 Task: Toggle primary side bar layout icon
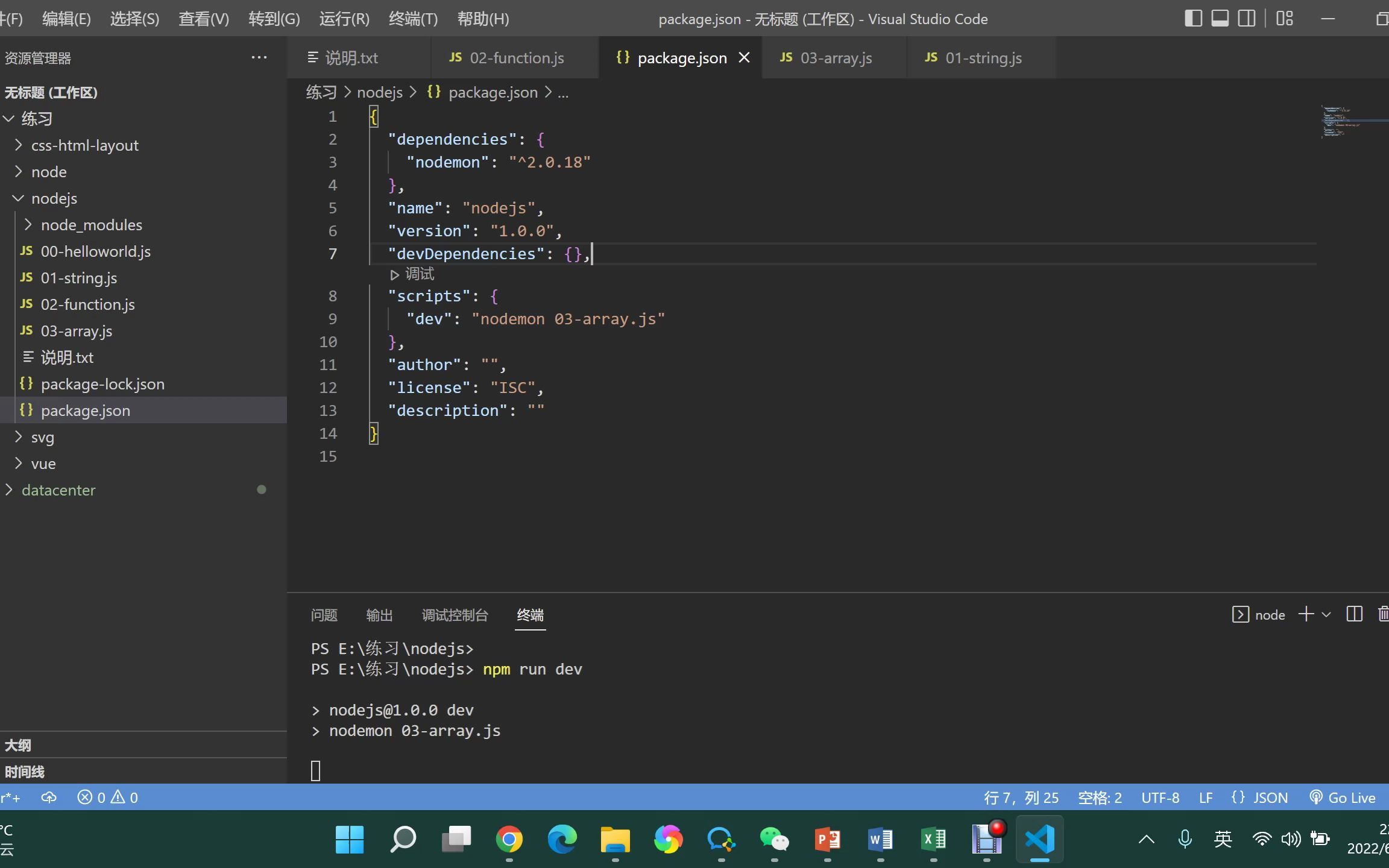pos(1193,19)
